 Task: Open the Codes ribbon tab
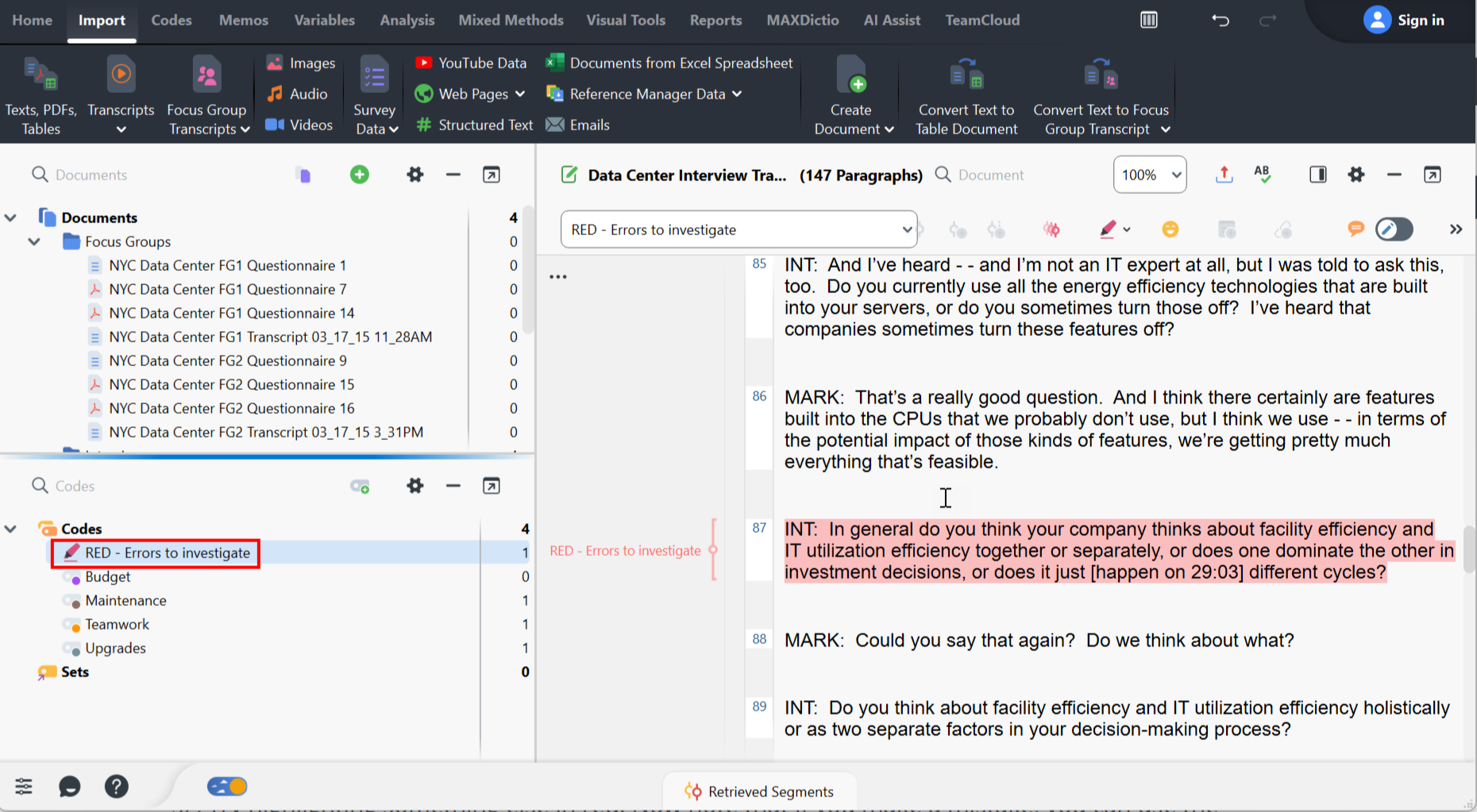[x=172, y=20]
